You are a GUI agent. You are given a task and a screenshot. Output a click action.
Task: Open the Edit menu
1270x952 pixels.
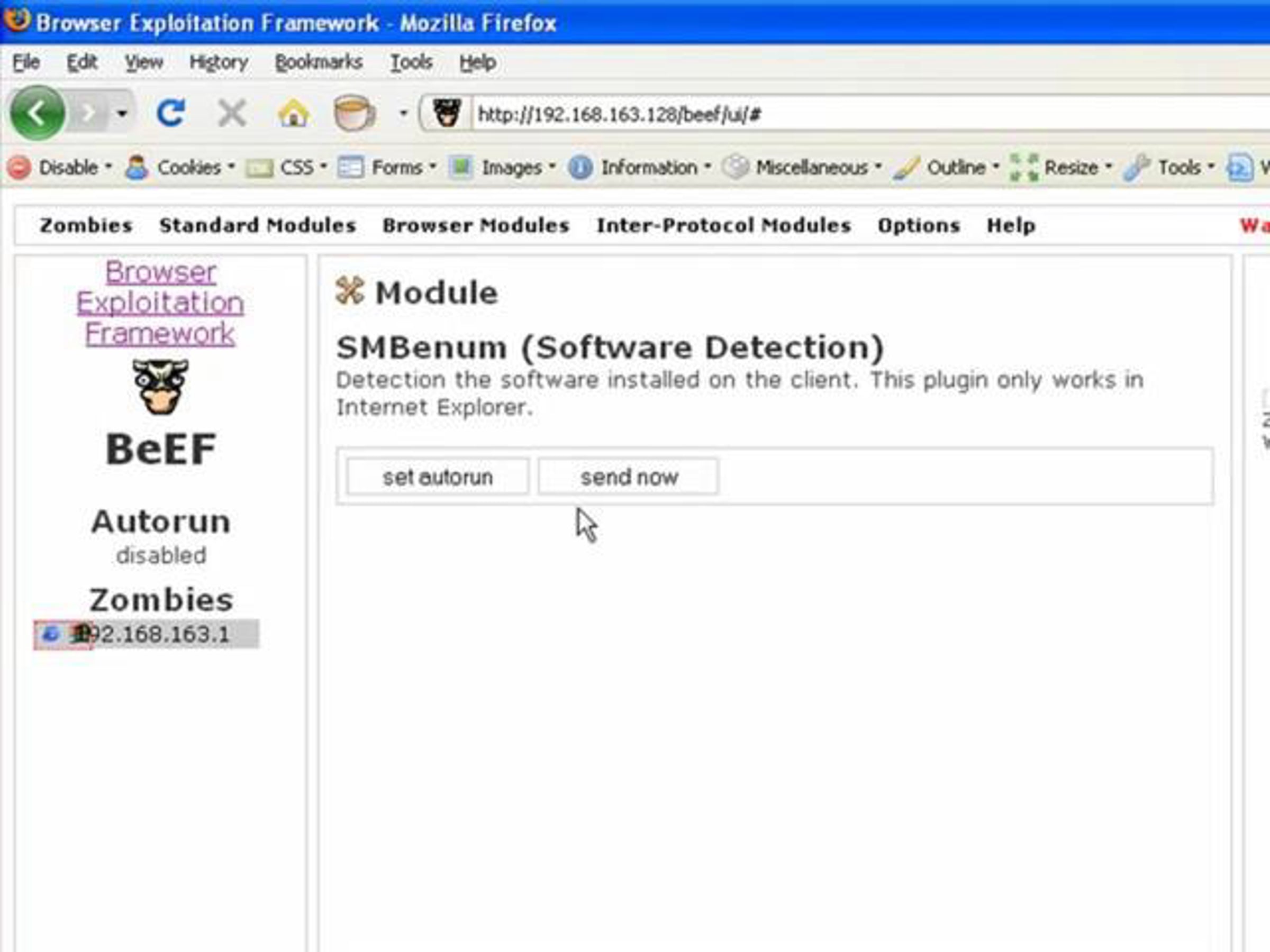coord(82,62)
